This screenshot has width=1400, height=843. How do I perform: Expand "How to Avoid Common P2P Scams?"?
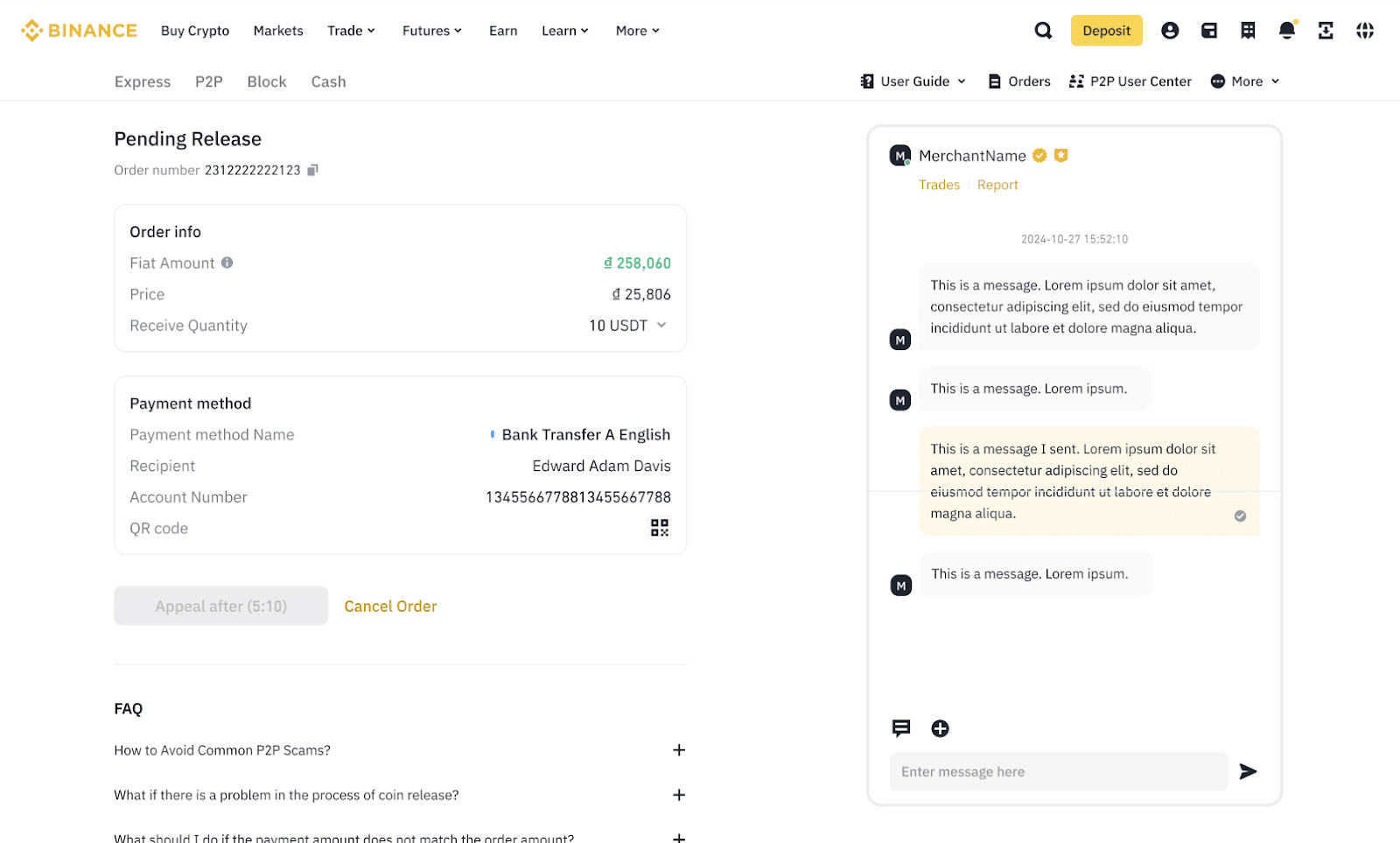pyautogui.click(x=678, y=750)
